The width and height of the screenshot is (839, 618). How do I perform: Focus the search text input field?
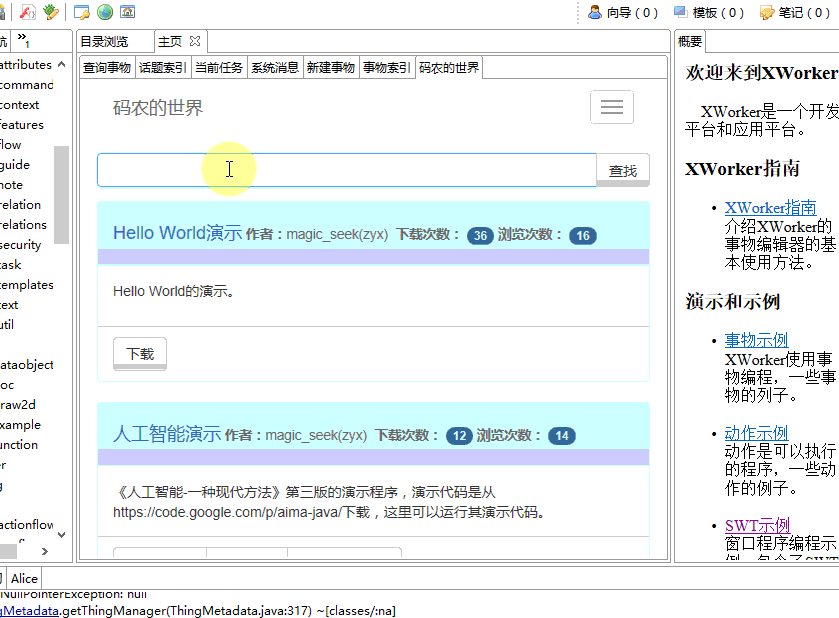pyautogui.click(x=346, y=170)
